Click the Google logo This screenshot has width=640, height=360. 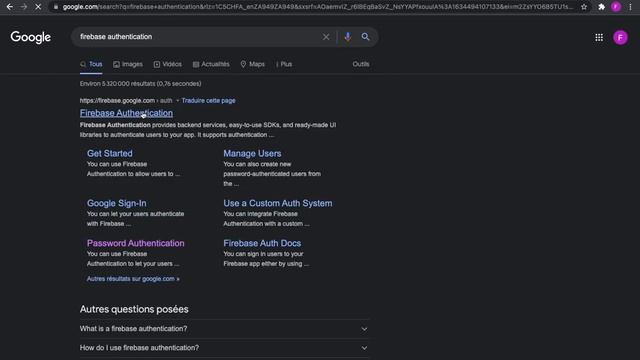tap(31, 37)
